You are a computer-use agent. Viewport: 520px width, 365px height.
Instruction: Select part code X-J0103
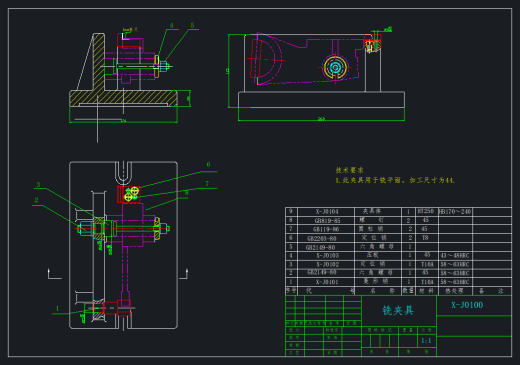[328, 256]
